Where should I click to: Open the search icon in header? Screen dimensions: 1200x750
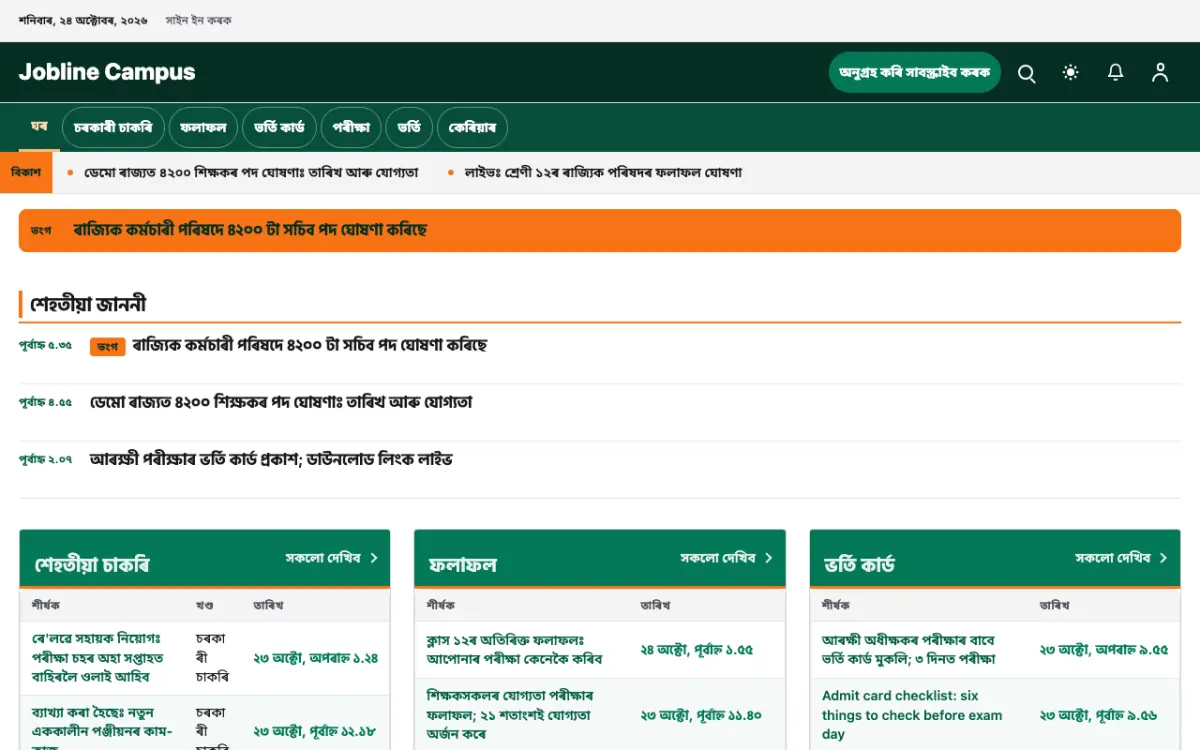click(x=1026, y=73)
